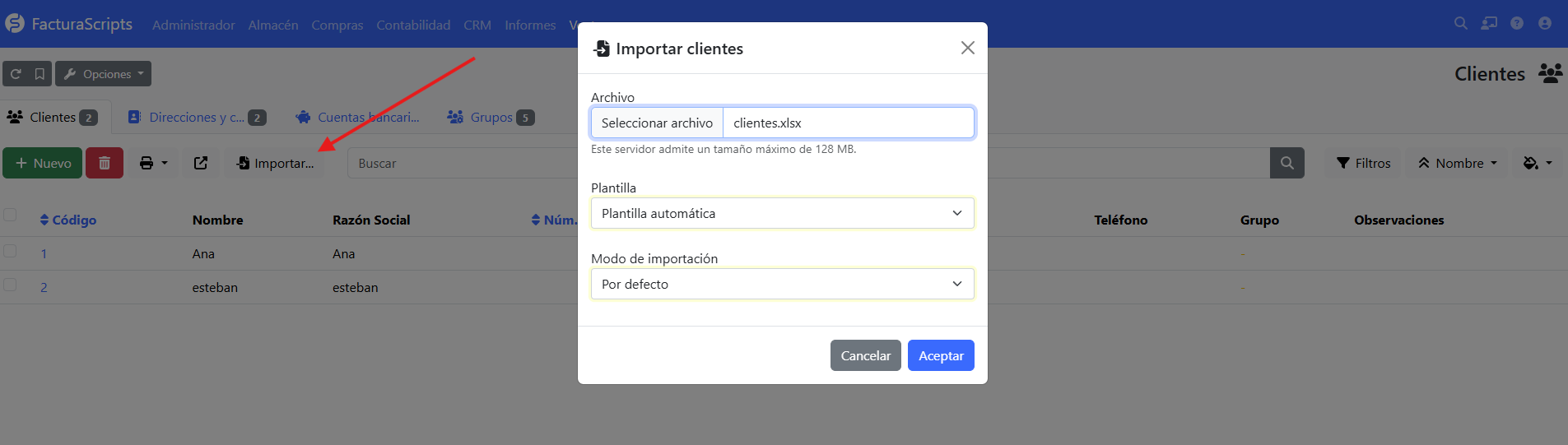This screenshot has height=445, width=1568.
Task: Click the Teléfono column header
Action: pos(1120,220)
